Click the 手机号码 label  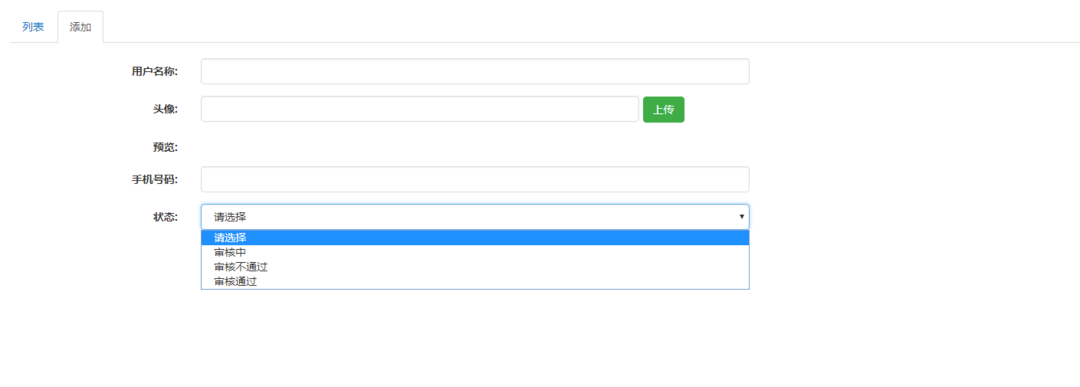coord(155,179)
